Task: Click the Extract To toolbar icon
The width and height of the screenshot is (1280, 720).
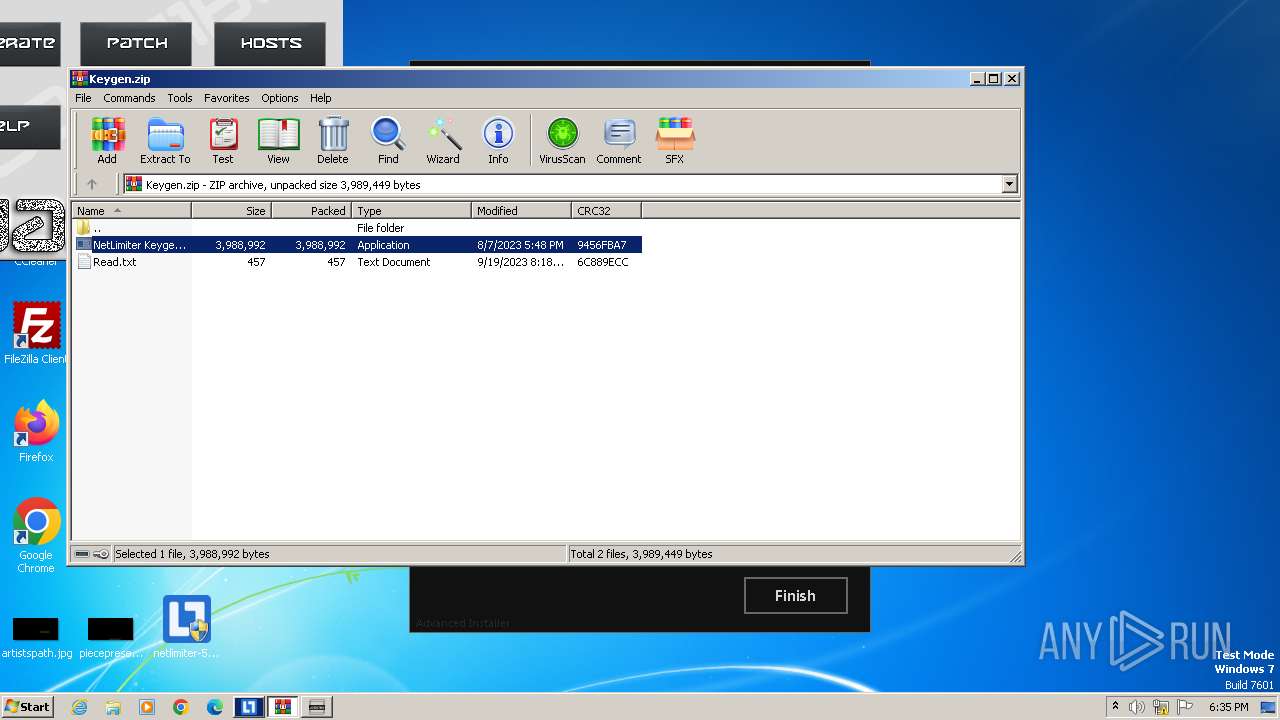Action: tap(165, 140)
